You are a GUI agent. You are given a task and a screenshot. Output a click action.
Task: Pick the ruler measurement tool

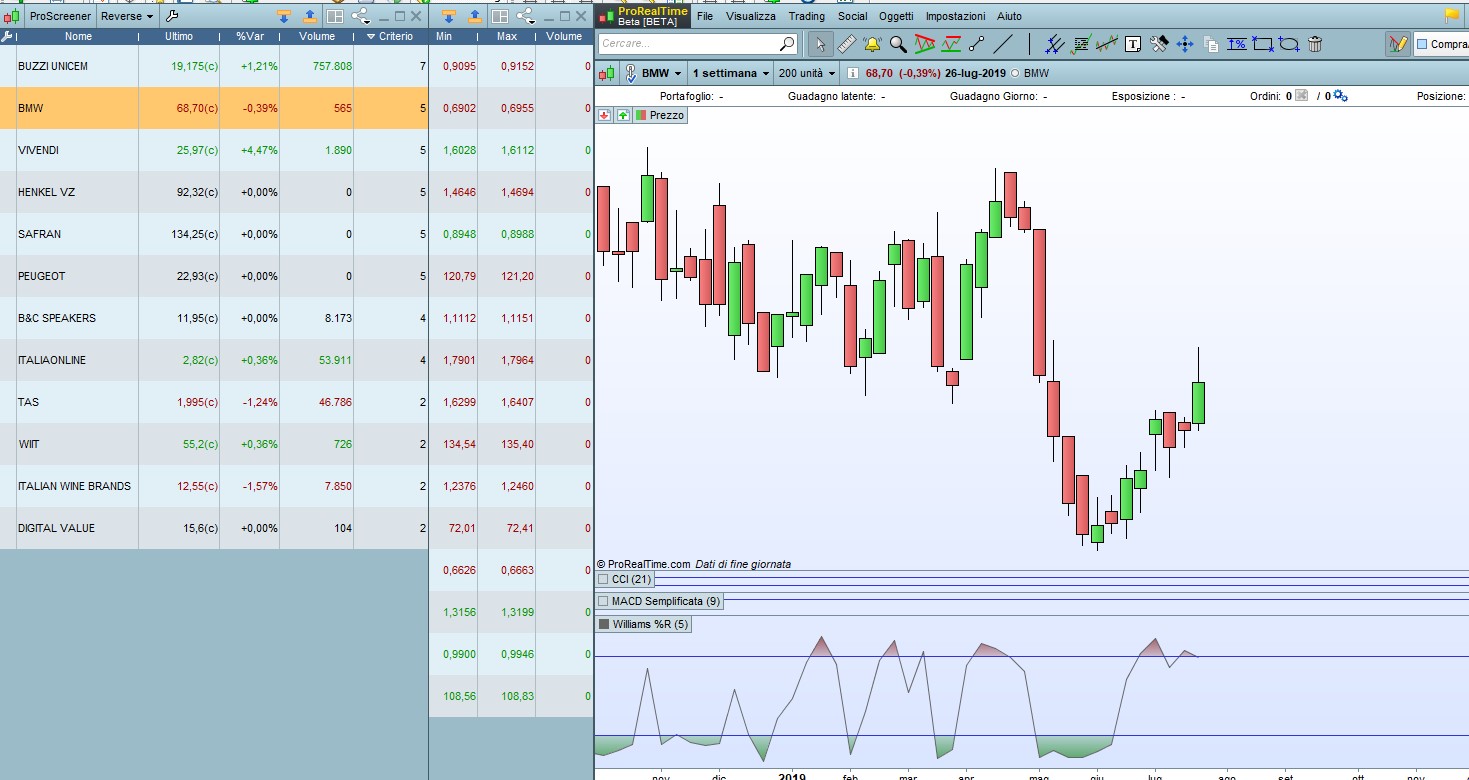pyautogui.click(x=846, y=44)
